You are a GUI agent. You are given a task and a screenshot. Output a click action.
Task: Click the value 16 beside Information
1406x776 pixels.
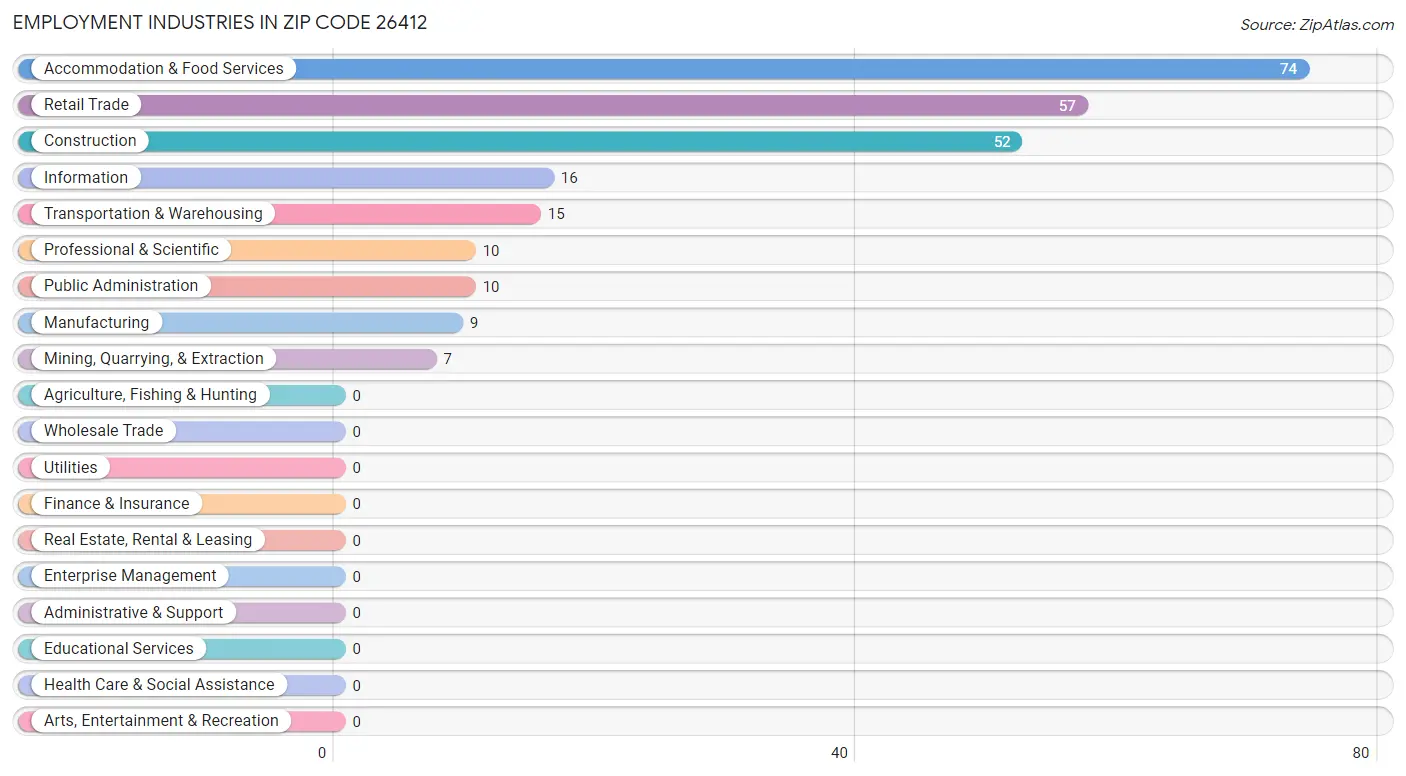(569, 178)
